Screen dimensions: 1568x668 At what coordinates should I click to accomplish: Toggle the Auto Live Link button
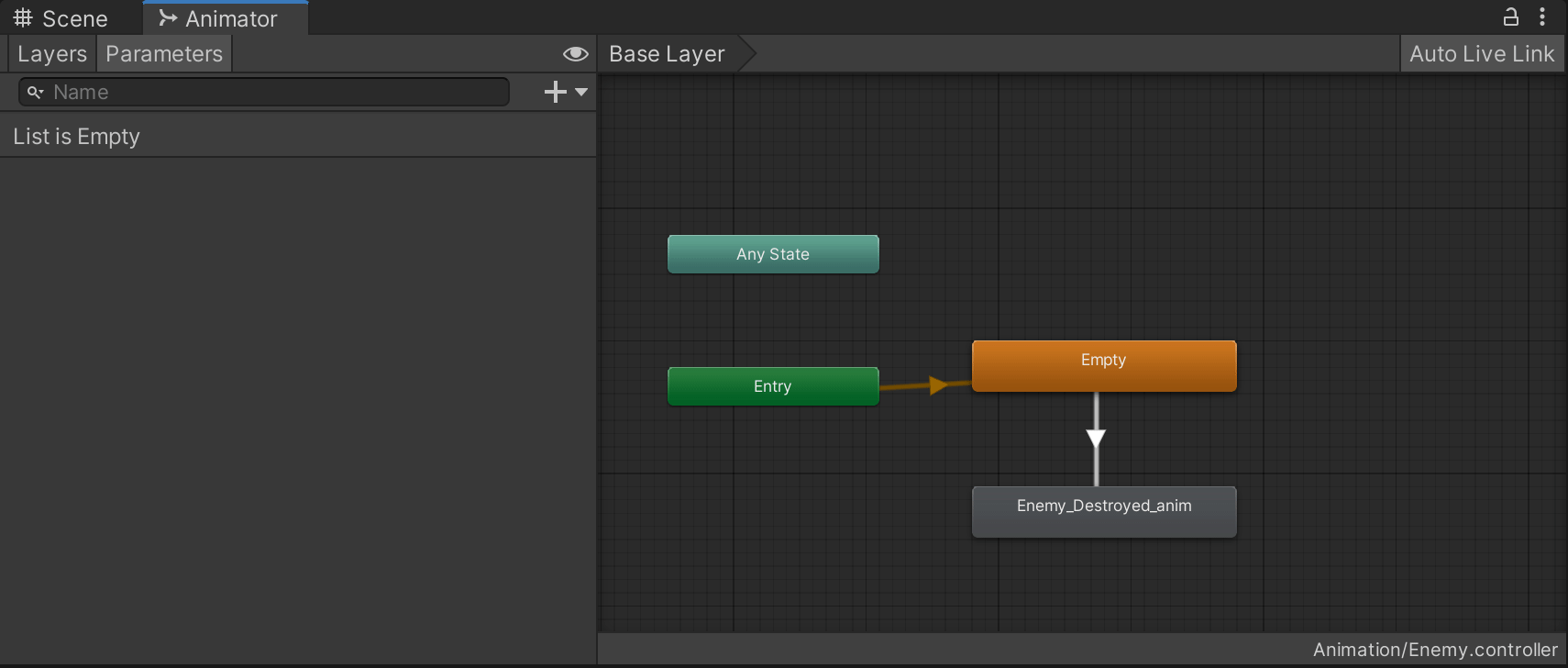tap(1482, 54)
